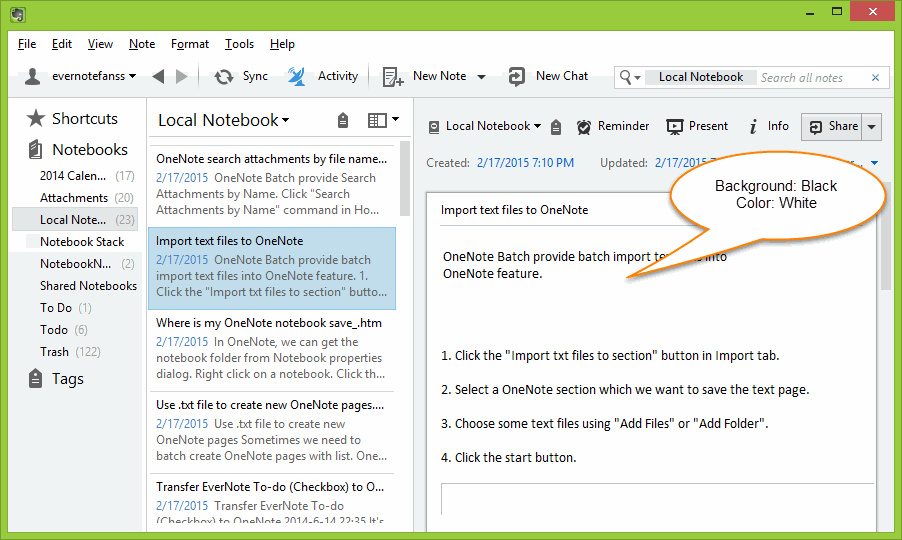The width and height of the screenshot is (902, 540).
Task: Open note "Use .txt file to create new OneNote pages"
Action: click(272, 430)
